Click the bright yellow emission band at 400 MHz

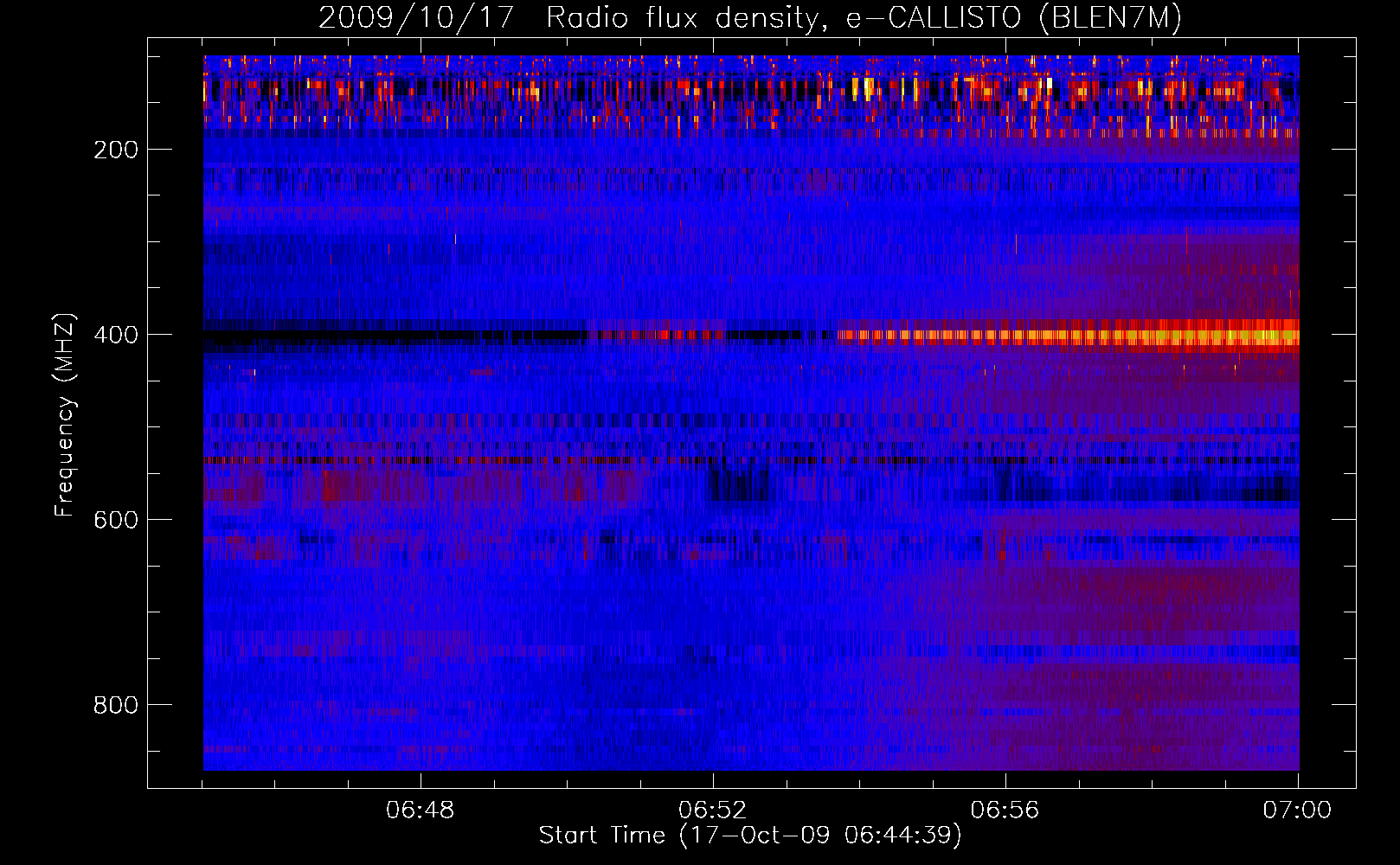[1069, 335]
